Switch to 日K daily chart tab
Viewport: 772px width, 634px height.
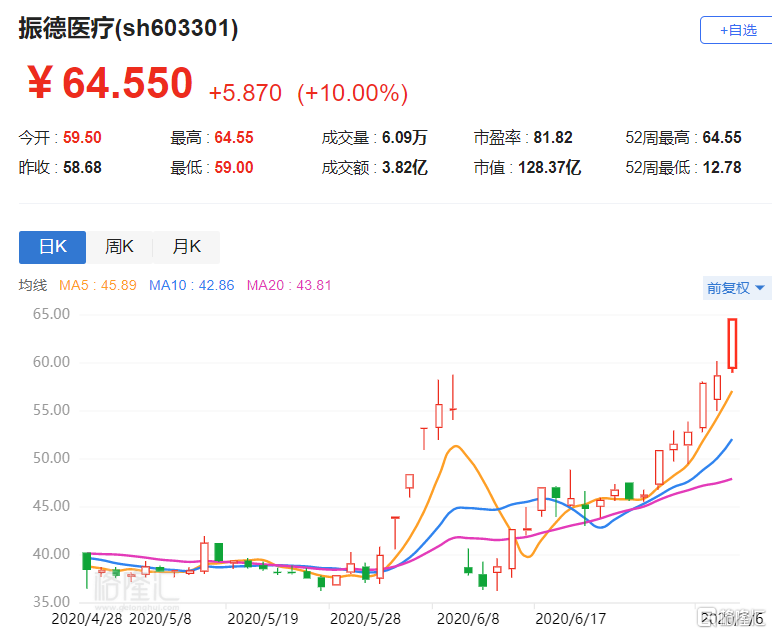[x=53, y=247]
